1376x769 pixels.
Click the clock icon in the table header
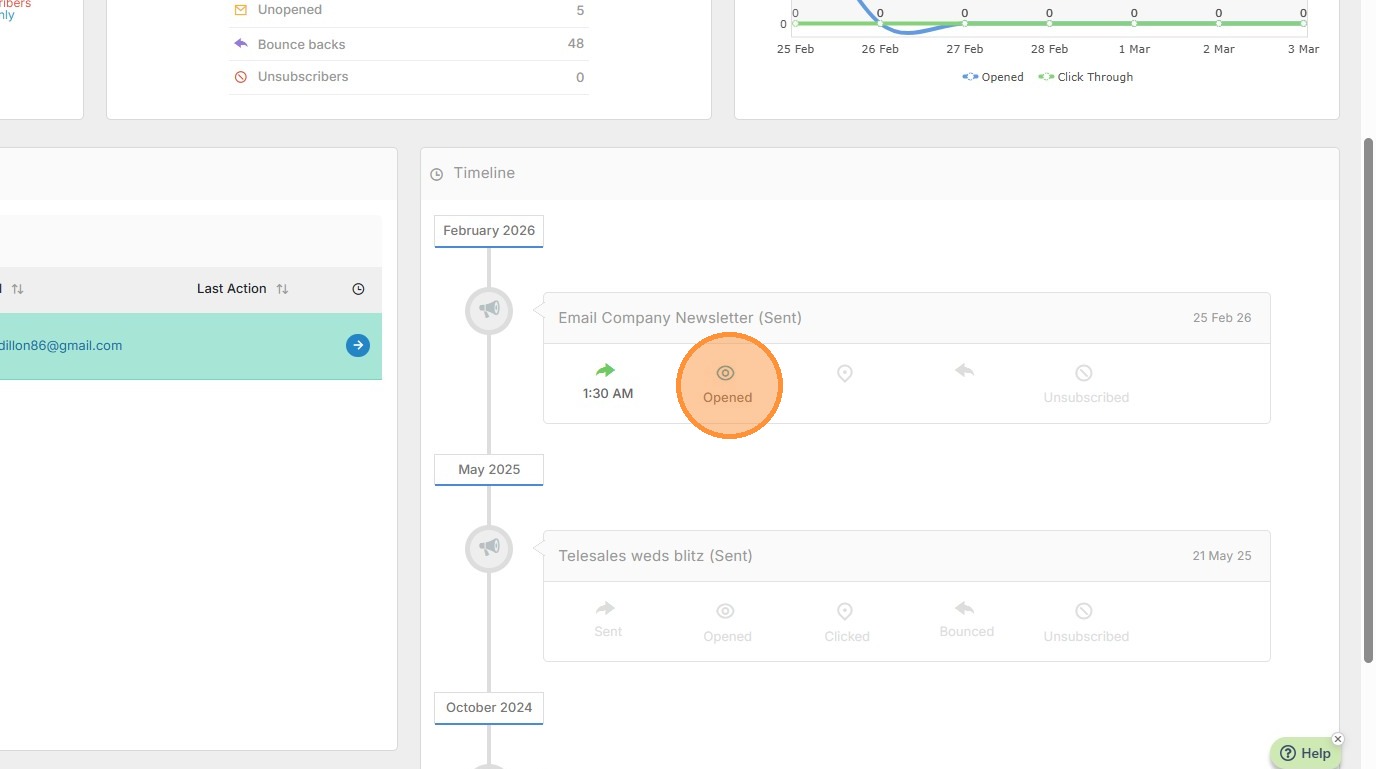[x=358, y=289]
